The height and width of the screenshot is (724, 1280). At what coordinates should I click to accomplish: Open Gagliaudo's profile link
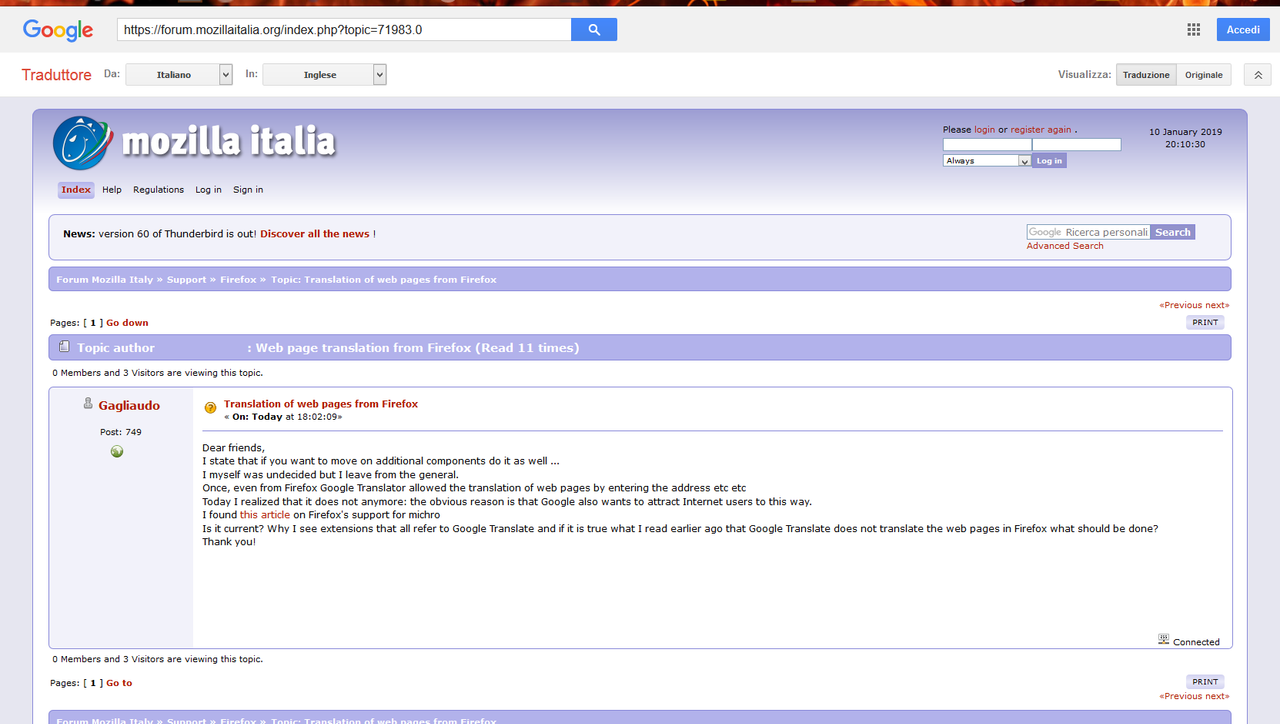pos(129,405)
